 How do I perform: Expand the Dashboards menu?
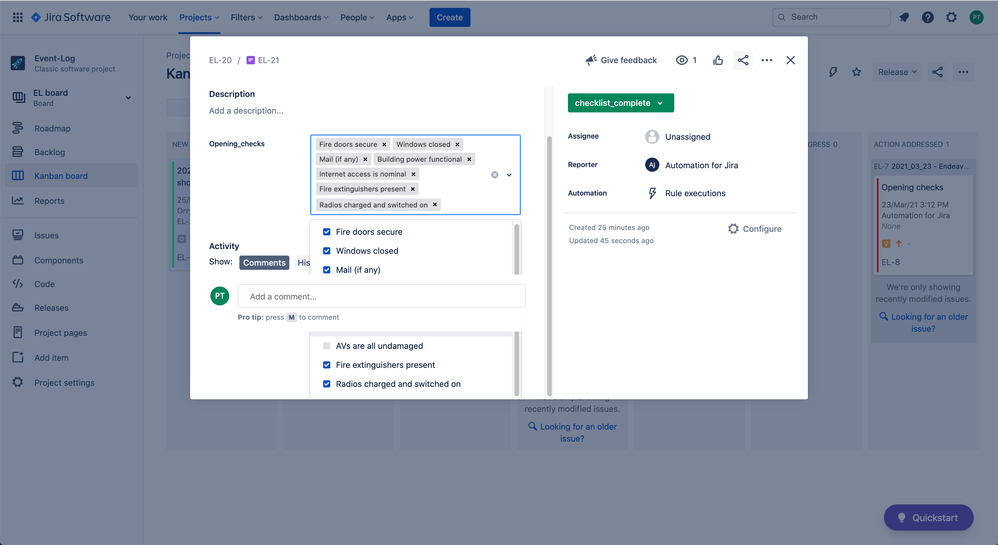pos(301,17)
